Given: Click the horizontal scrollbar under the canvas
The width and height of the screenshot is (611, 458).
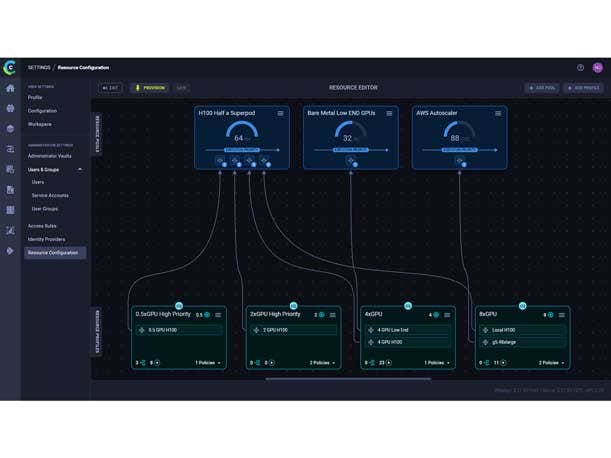Looking at the screenshot, I should point(348,379).
